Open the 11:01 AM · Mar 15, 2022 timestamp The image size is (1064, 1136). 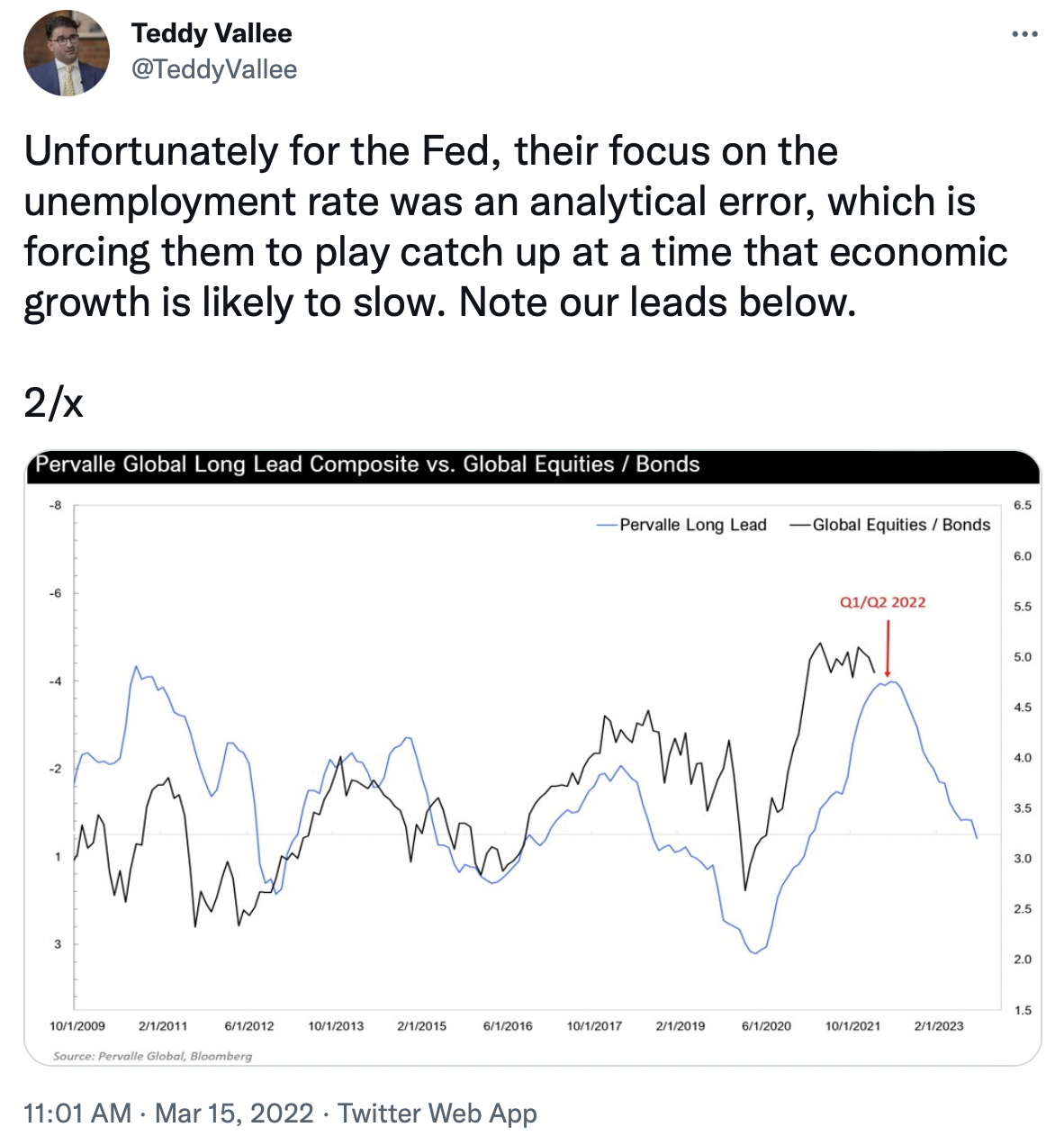[168, 1113]
